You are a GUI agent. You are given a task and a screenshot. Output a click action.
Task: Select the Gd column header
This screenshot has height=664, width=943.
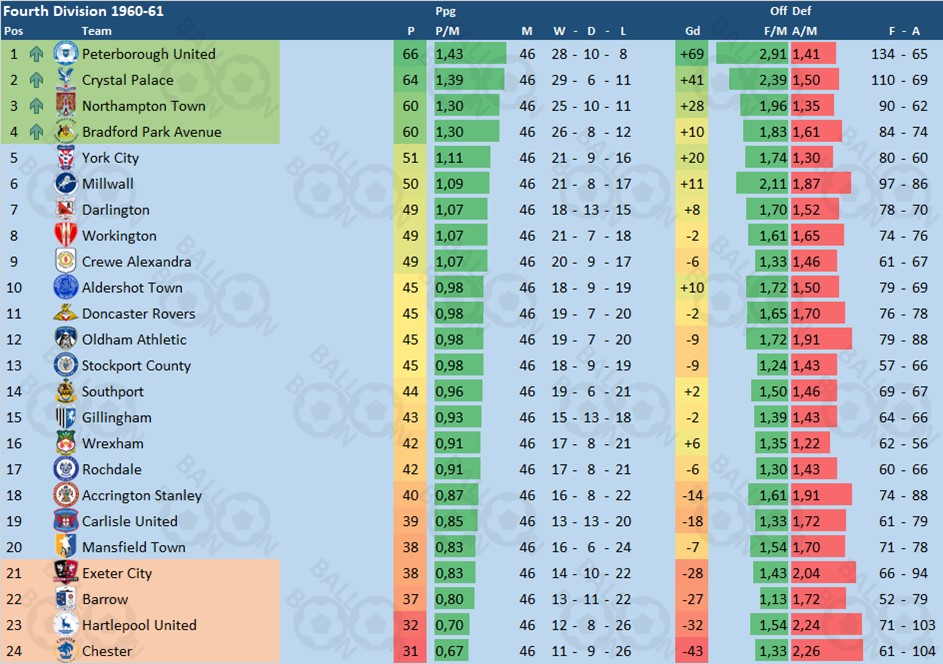(692, 31)
